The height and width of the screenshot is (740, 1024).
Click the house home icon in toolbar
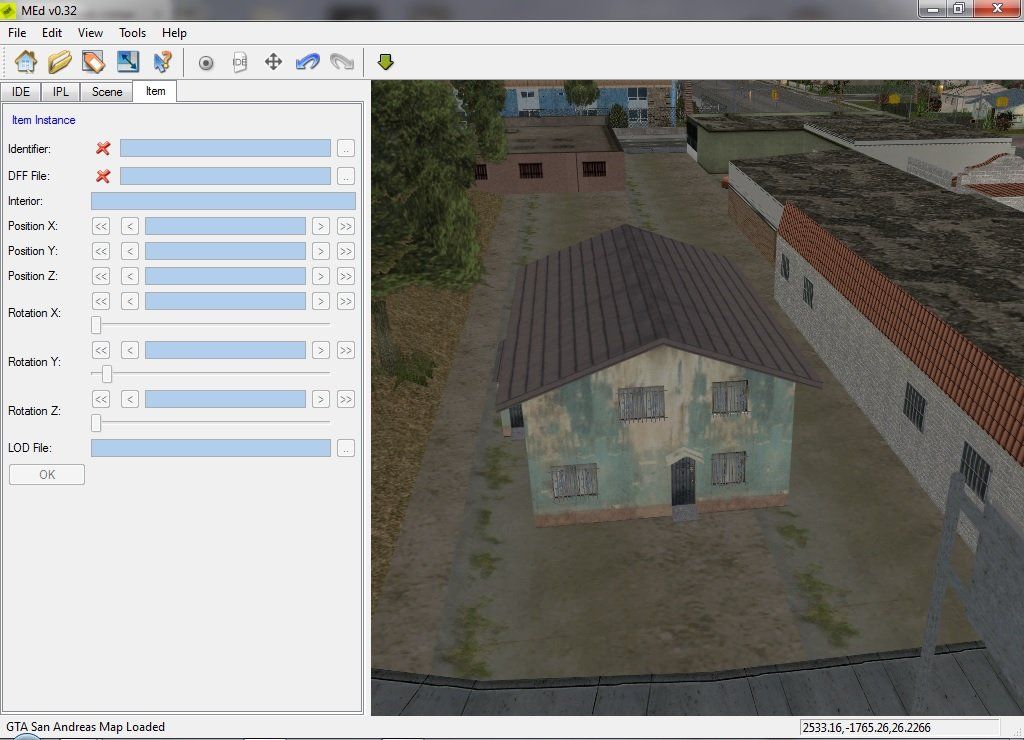click(x=26, y=62)
